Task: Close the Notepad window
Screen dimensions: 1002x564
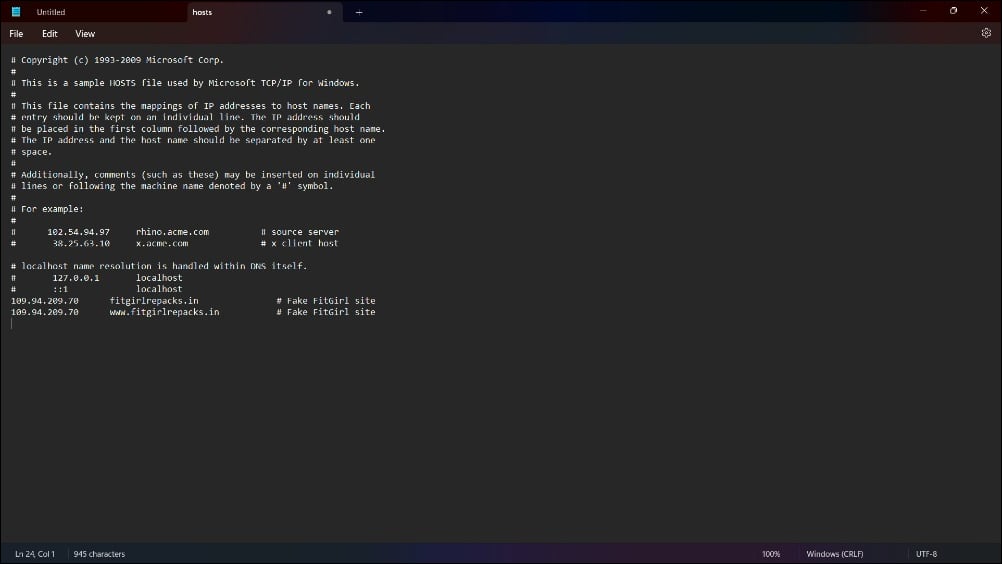Action: pos(984,11)
